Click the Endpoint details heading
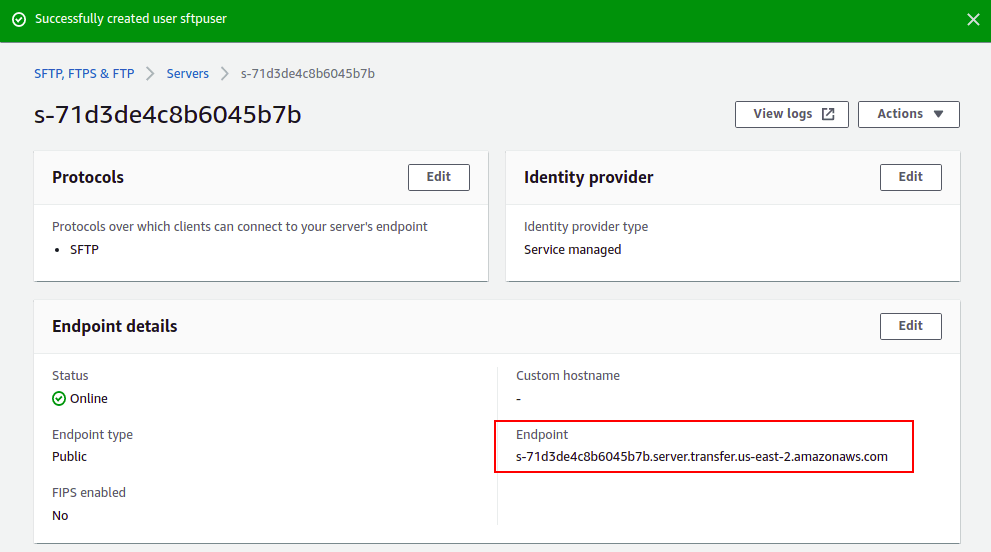Viewport: 991px width, 552px height. click(x=114, y=326)
